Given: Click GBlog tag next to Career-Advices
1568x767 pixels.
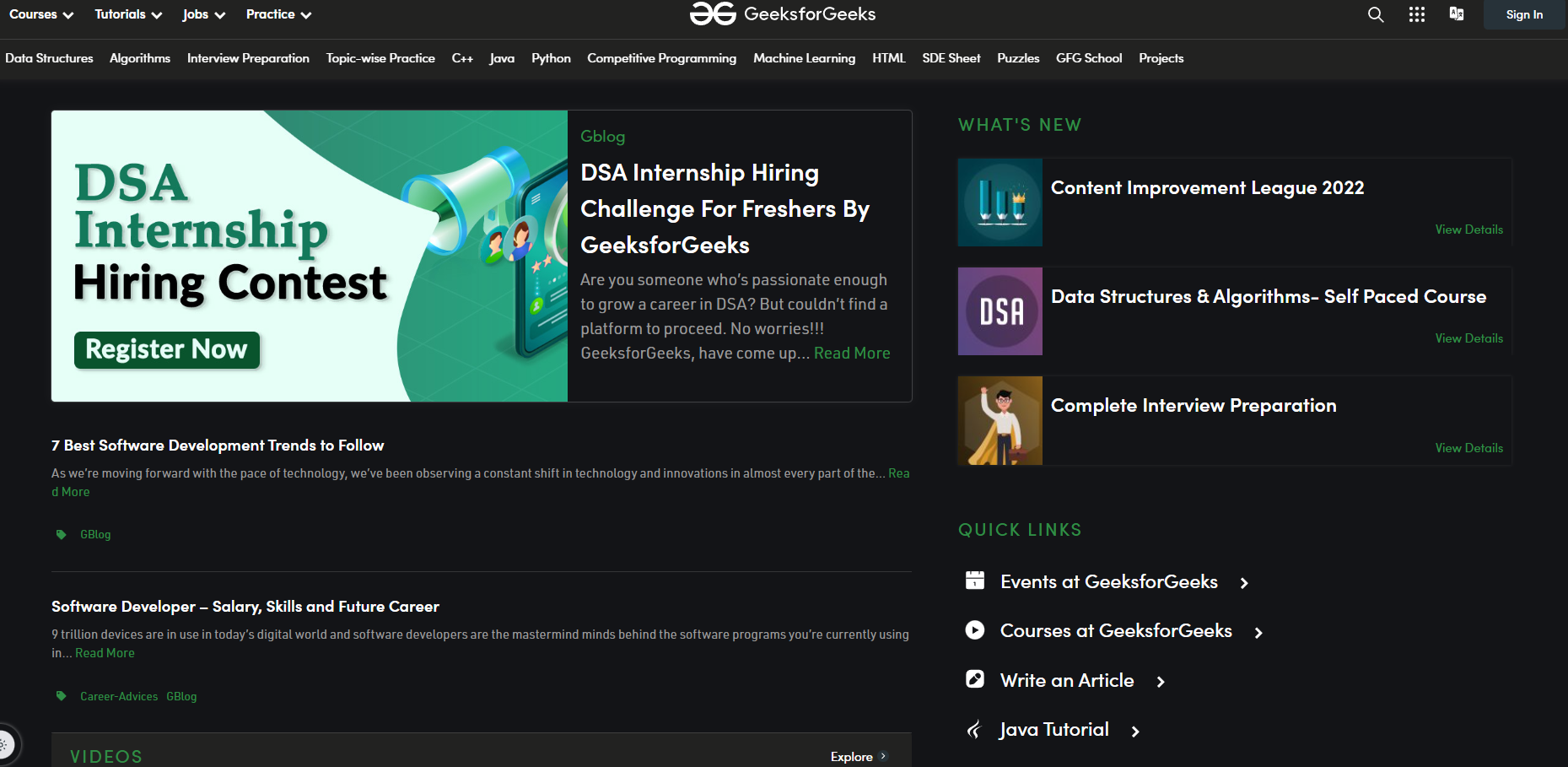Looking at the screenshot, I should click(x=181, y=696).
